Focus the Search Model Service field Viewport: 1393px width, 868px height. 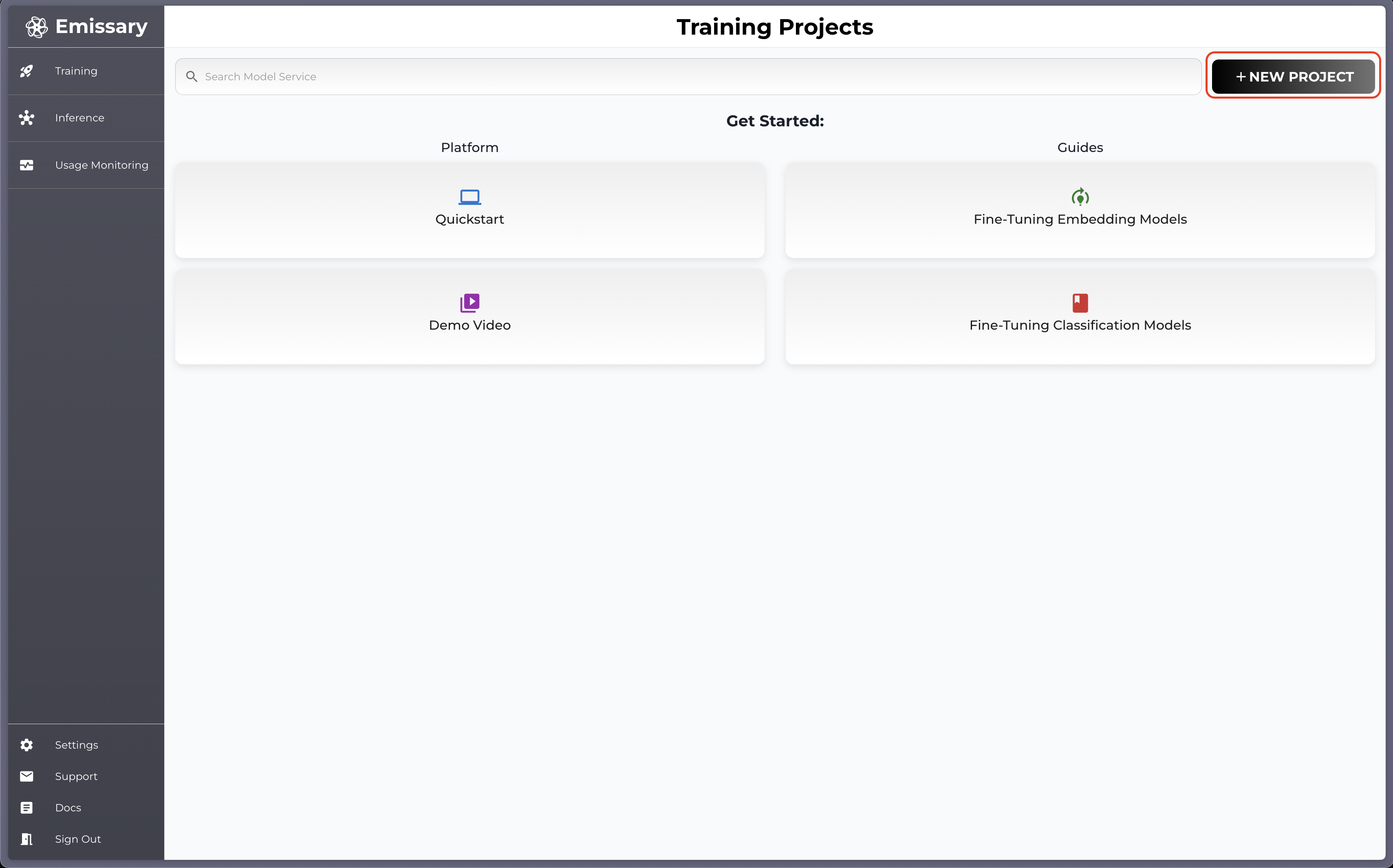coord(689,76)
